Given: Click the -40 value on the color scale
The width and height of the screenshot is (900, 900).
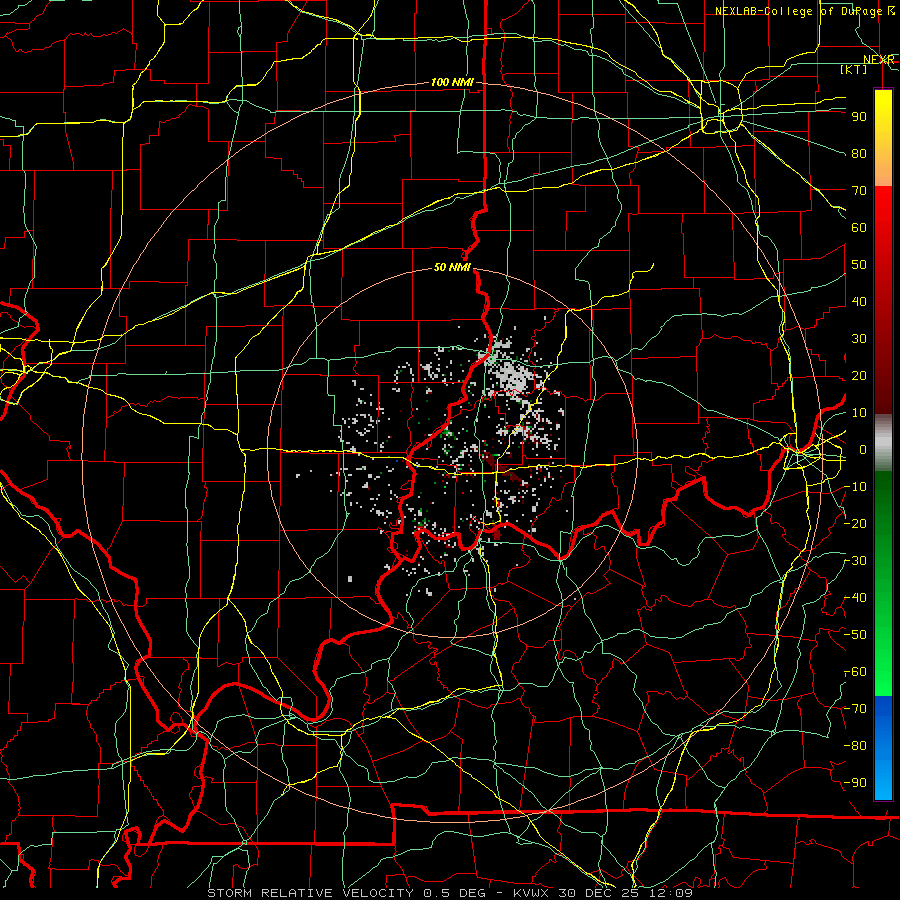Looking at the screenshot, I should (855, 598).
